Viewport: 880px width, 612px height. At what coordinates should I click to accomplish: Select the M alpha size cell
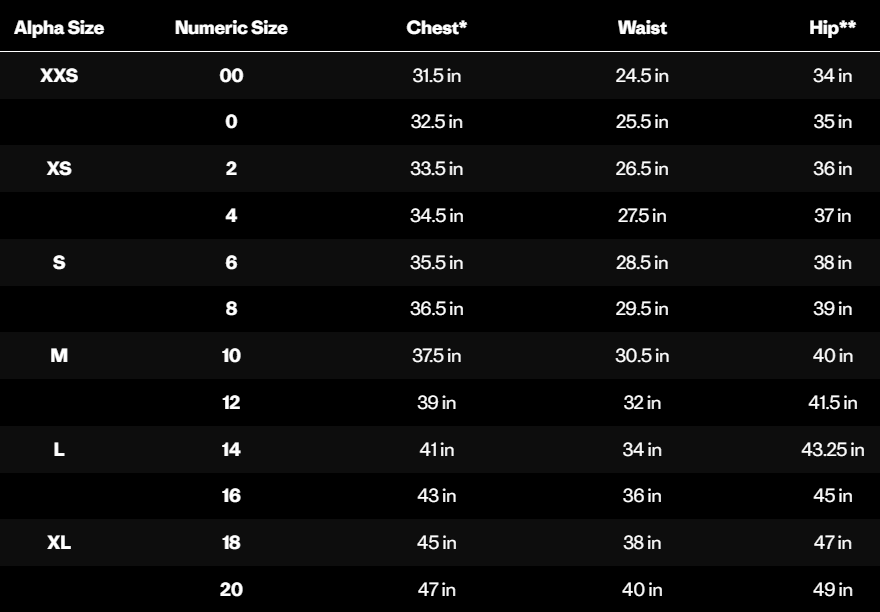(x=59, y=355)
